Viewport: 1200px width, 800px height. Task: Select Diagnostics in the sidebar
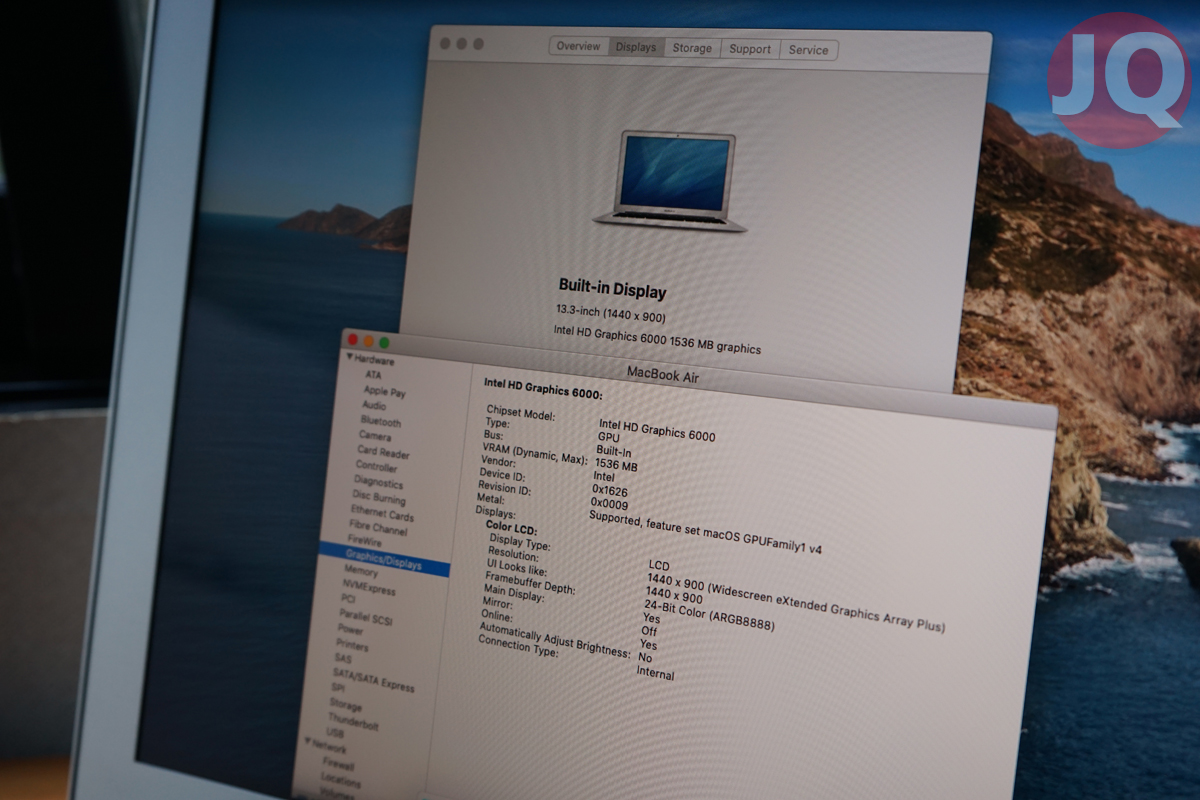pyautogui.click(x=379, y=482)
